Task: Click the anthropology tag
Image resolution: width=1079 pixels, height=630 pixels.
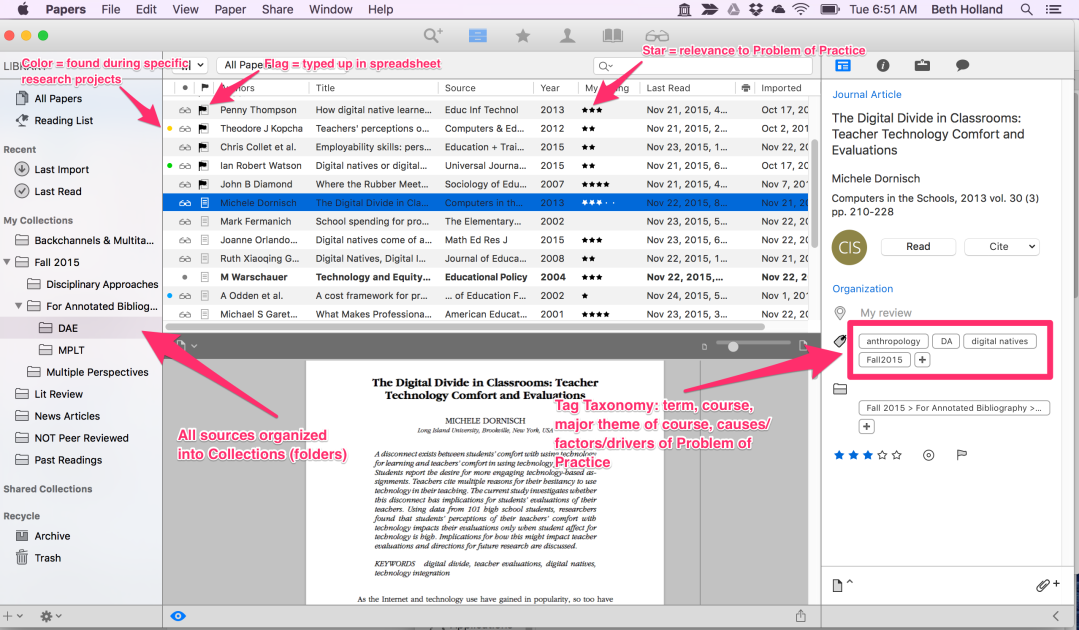Action: [x=893, y=341]
